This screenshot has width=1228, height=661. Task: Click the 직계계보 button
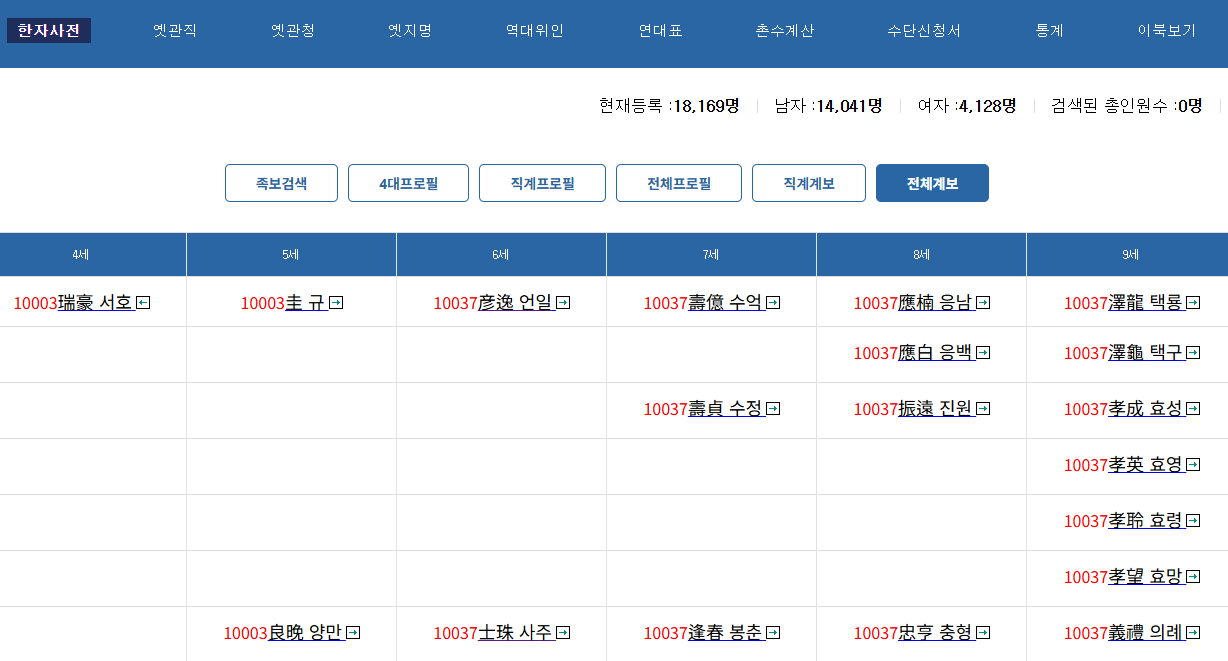[x=809, y=183]
